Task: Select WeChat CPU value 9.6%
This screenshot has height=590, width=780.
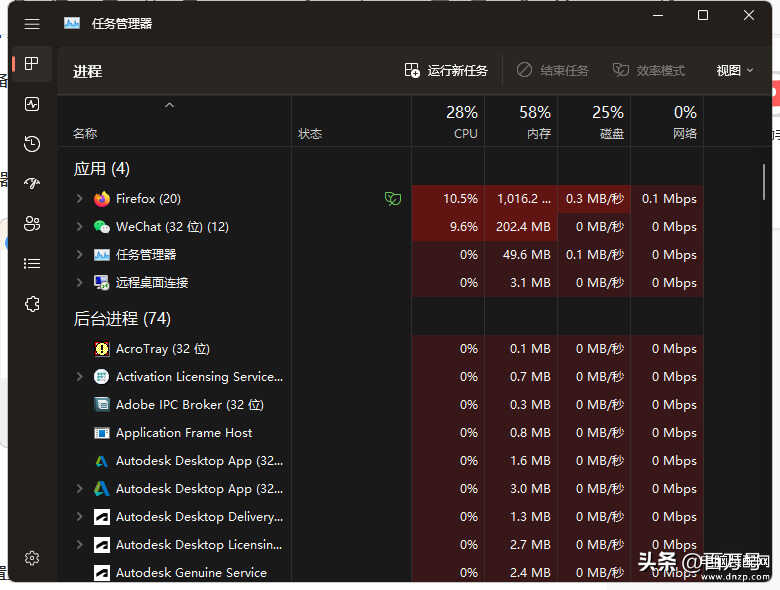Action: (464, 227)
